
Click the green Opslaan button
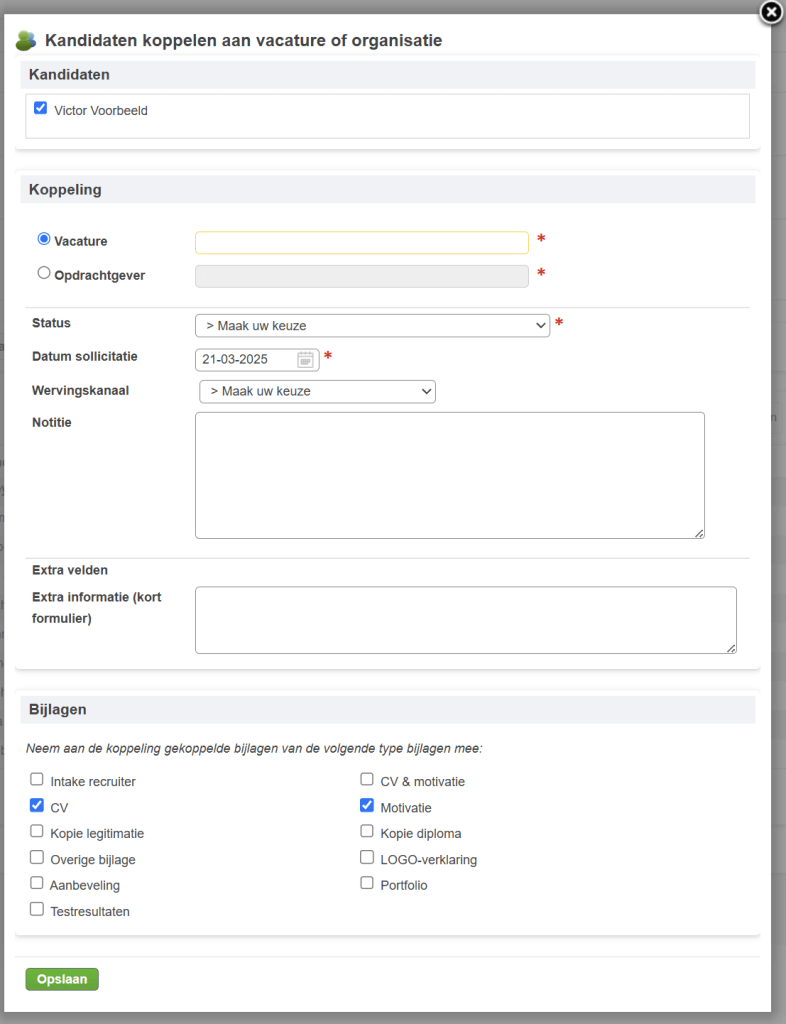62,979
